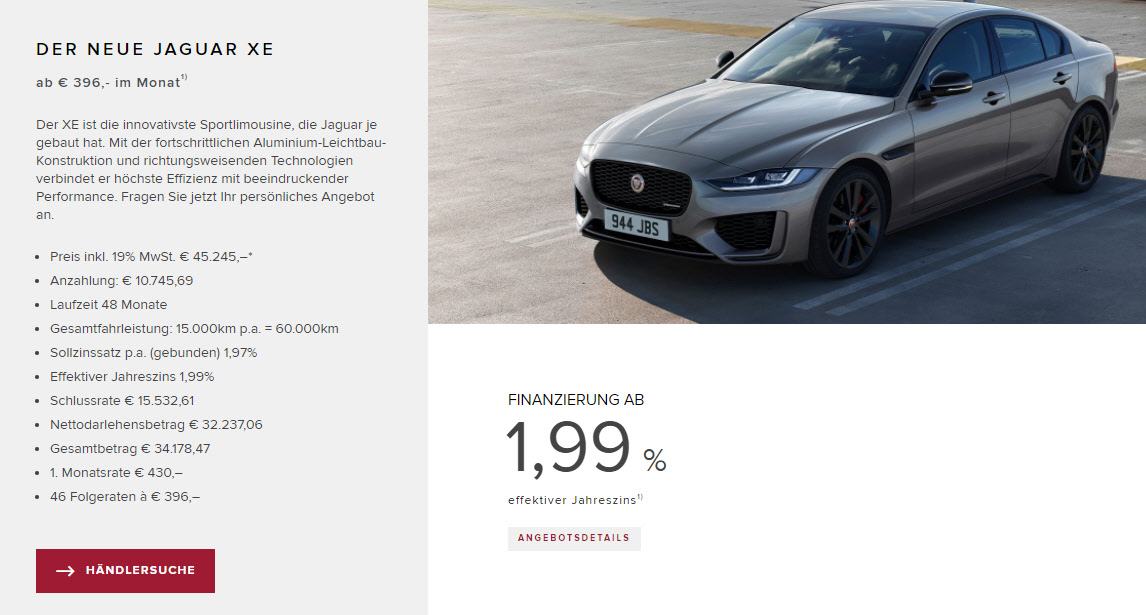Click the 'Gesamtbetrag € 34.178,47' entry
Viewport: 1146px width, 615px height.
(x=130, y=449)
